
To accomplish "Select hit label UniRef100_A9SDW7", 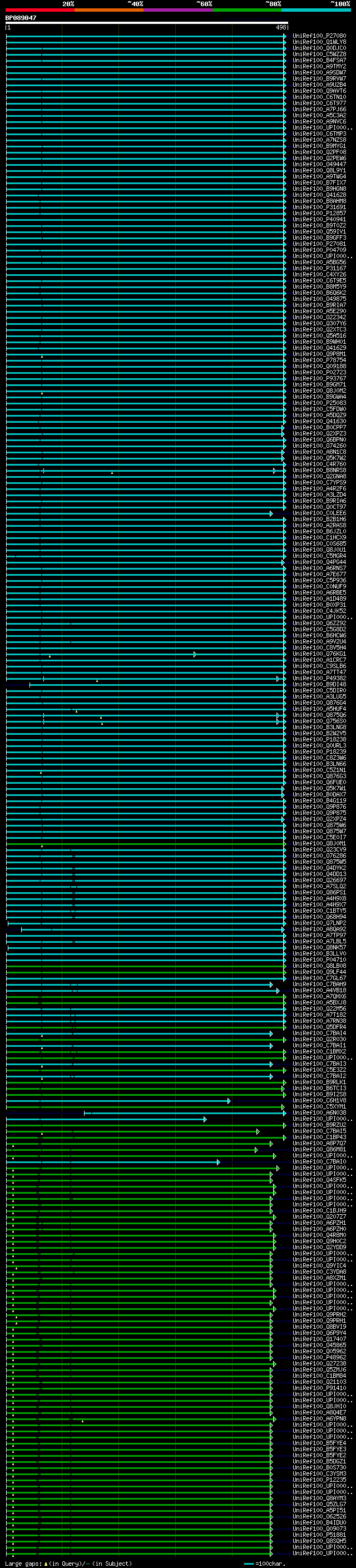I will [319, 72].
